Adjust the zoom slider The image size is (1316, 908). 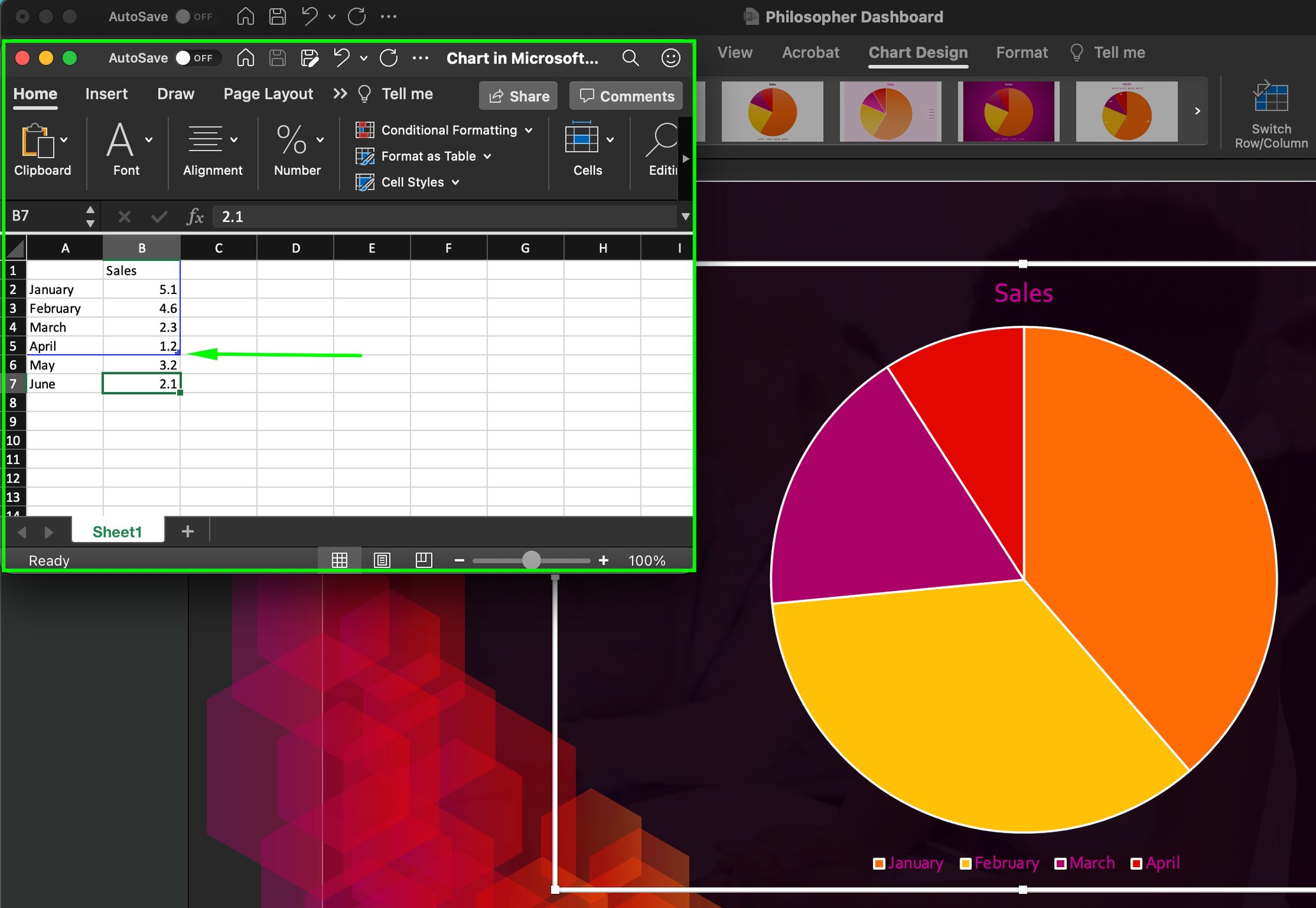530,560
